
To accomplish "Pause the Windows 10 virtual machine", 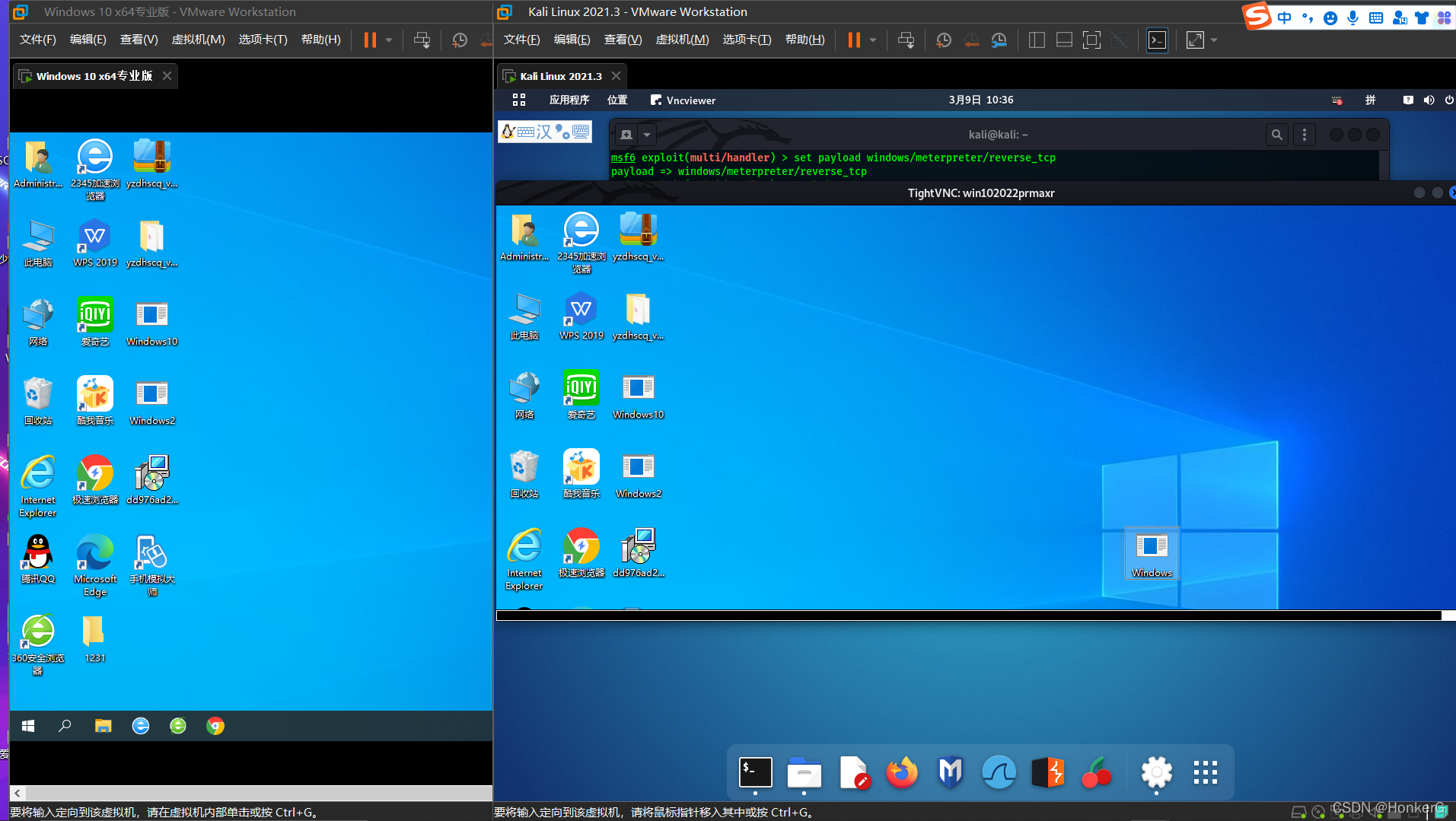I will coord(370,40).
